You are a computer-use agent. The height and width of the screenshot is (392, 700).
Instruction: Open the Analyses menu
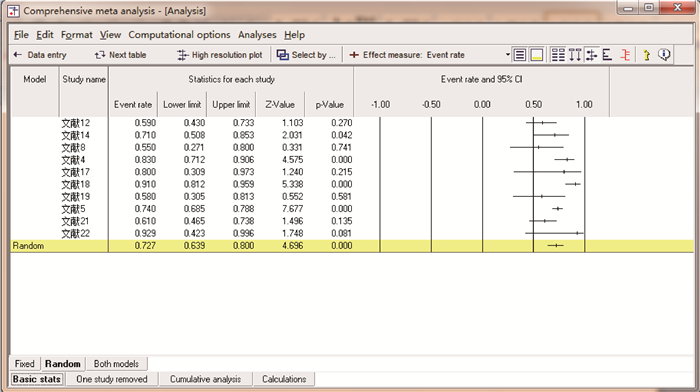point(257,35)
